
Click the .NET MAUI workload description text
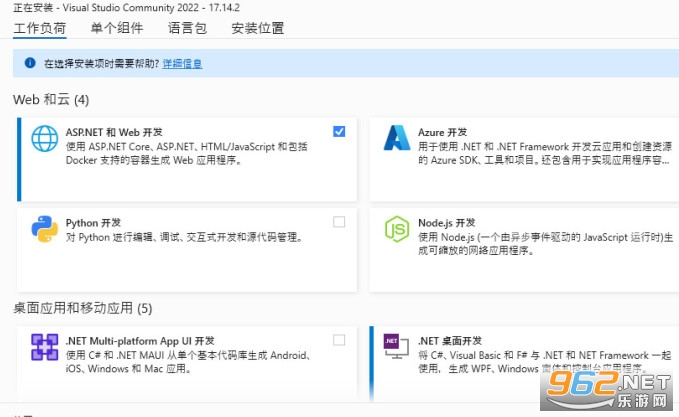(188, 362)
